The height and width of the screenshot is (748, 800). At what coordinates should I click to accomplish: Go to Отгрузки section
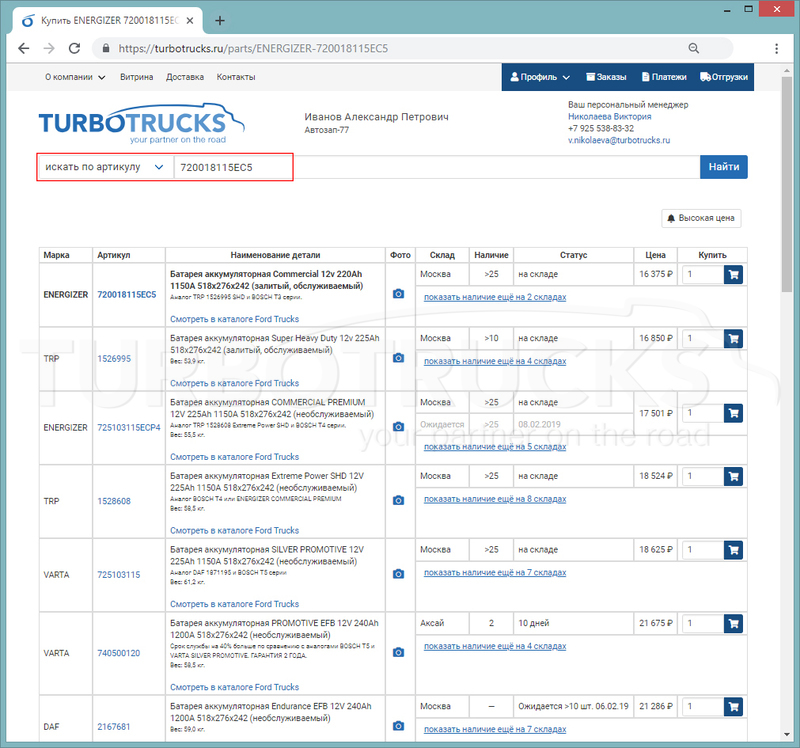tap(724, 77)
